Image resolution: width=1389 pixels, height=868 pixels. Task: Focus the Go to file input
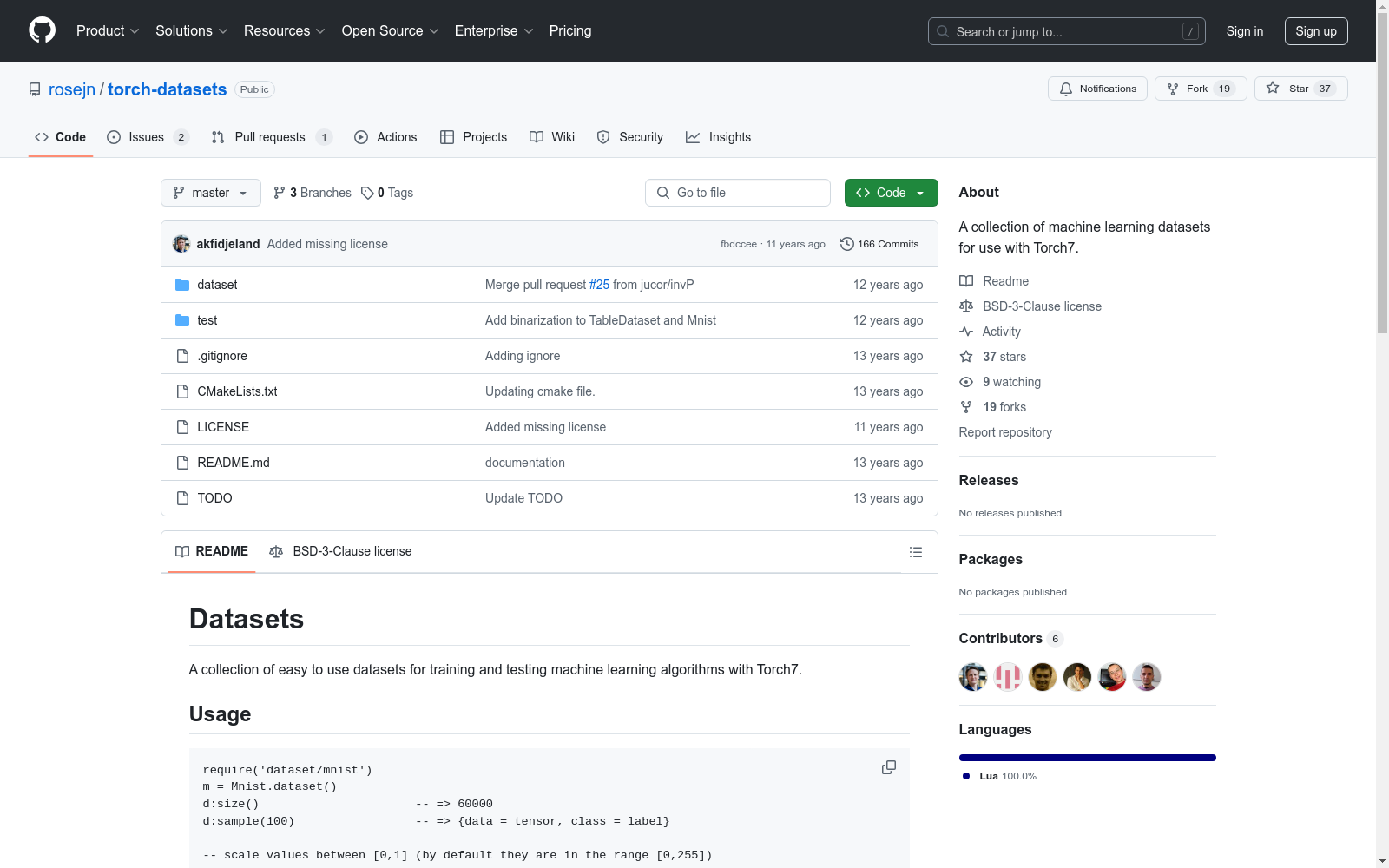tap(738, 193)
